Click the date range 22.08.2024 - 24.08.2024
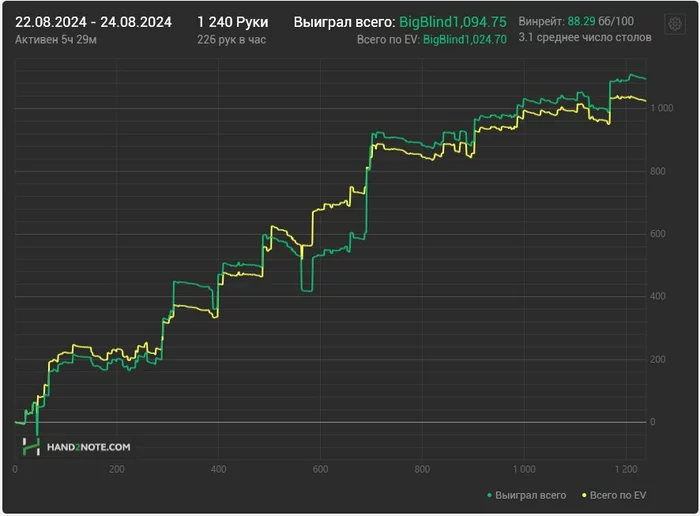 [93, 22]
